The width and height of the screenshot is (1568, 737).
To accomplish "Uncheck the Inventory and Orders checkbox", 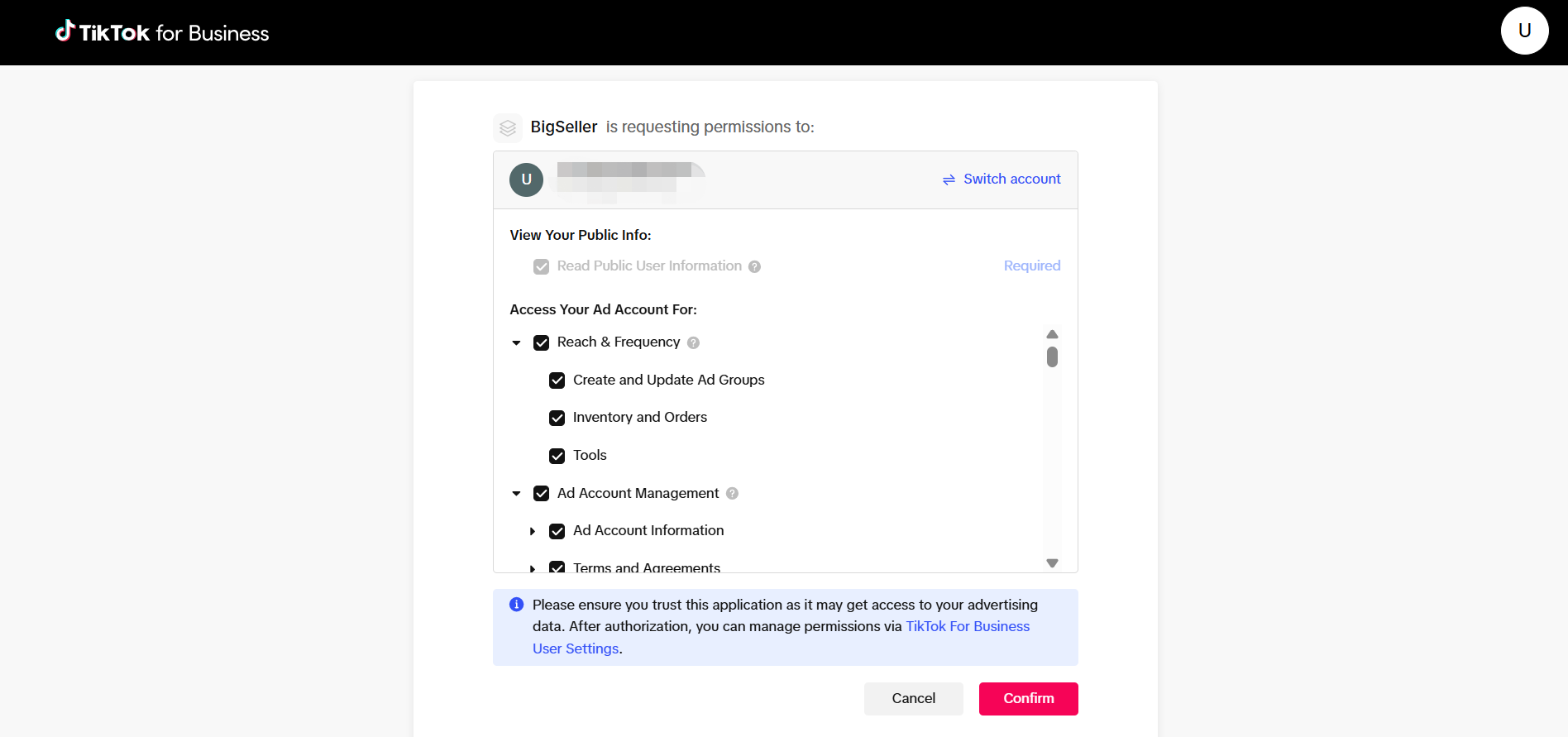I will [x=557, y=418].
